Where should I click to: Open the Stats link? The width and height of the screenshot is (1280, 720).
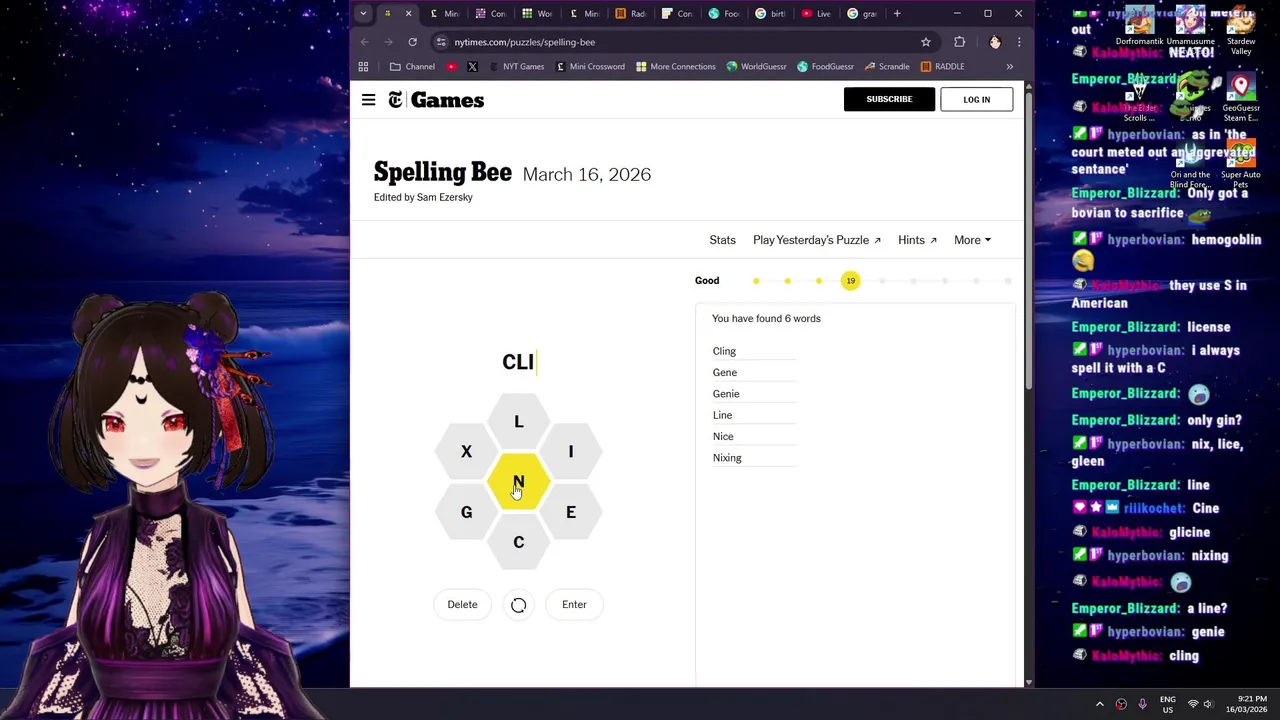[722, 240]
